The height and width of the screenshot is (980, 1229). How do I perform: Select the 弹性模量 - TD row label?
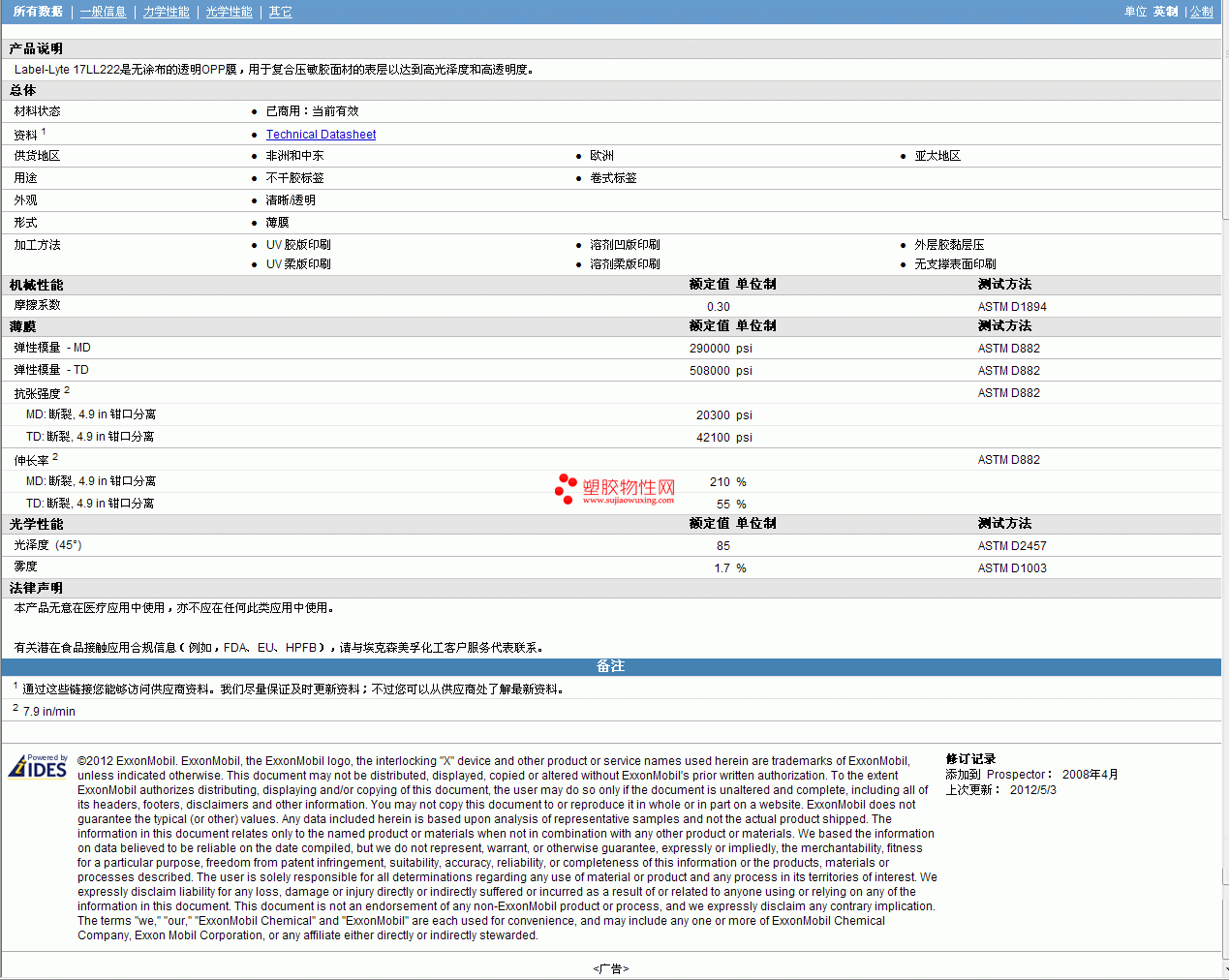point(51,370)
